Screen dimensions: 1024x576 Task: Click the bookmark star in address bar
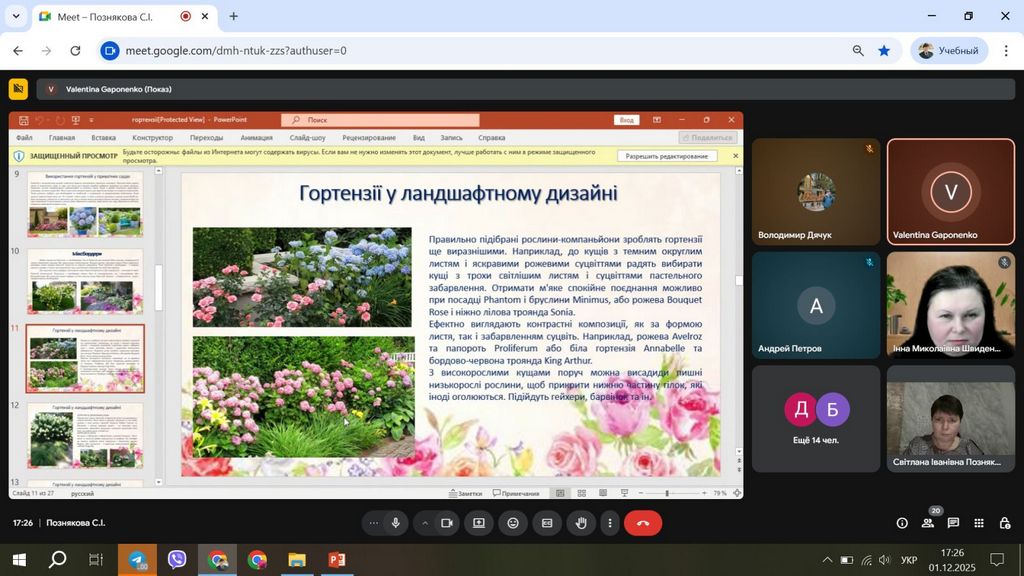click(x=884, y=51)
